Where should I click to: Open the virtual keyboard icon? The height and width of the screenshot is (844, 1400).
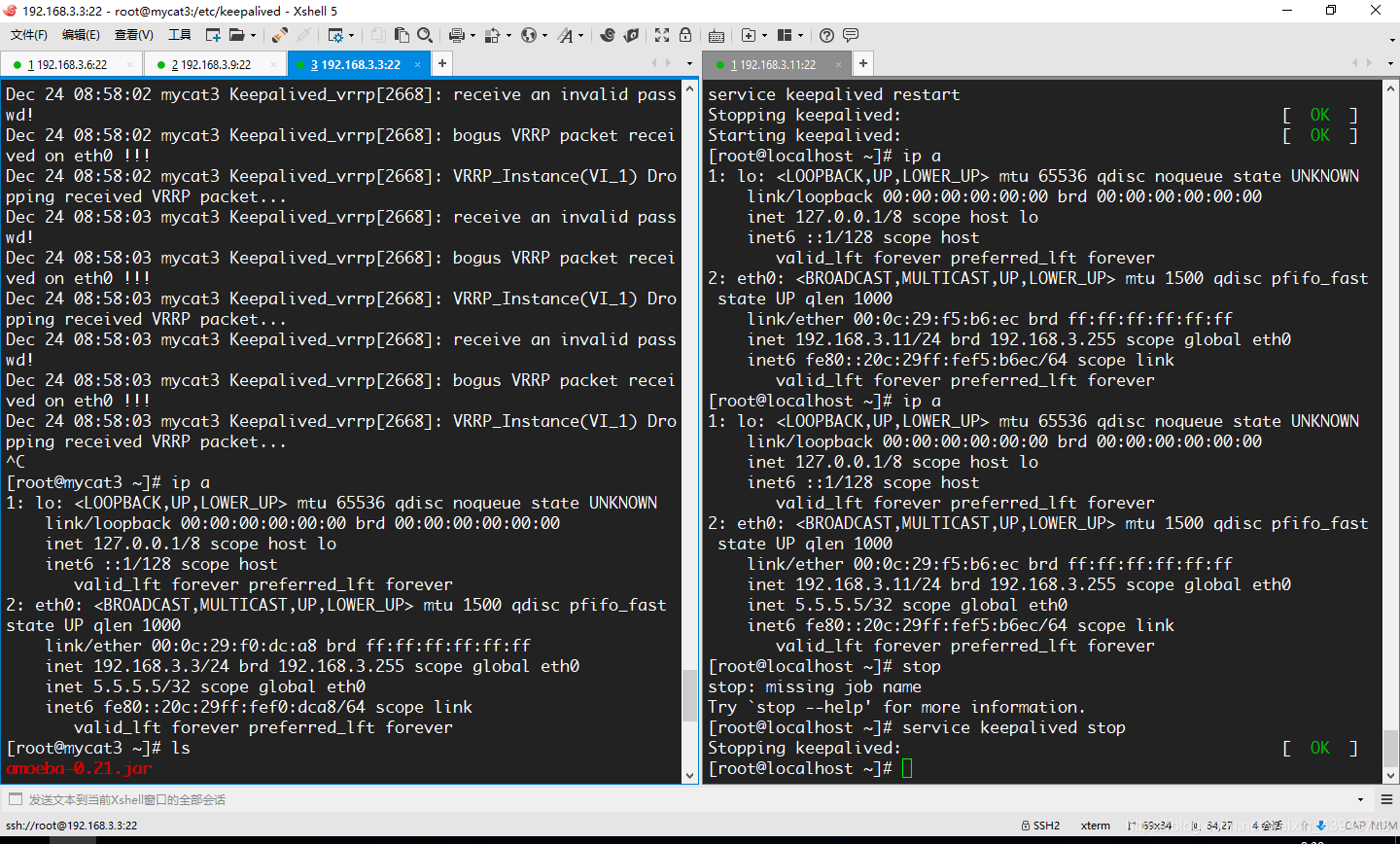coord(717,35)
